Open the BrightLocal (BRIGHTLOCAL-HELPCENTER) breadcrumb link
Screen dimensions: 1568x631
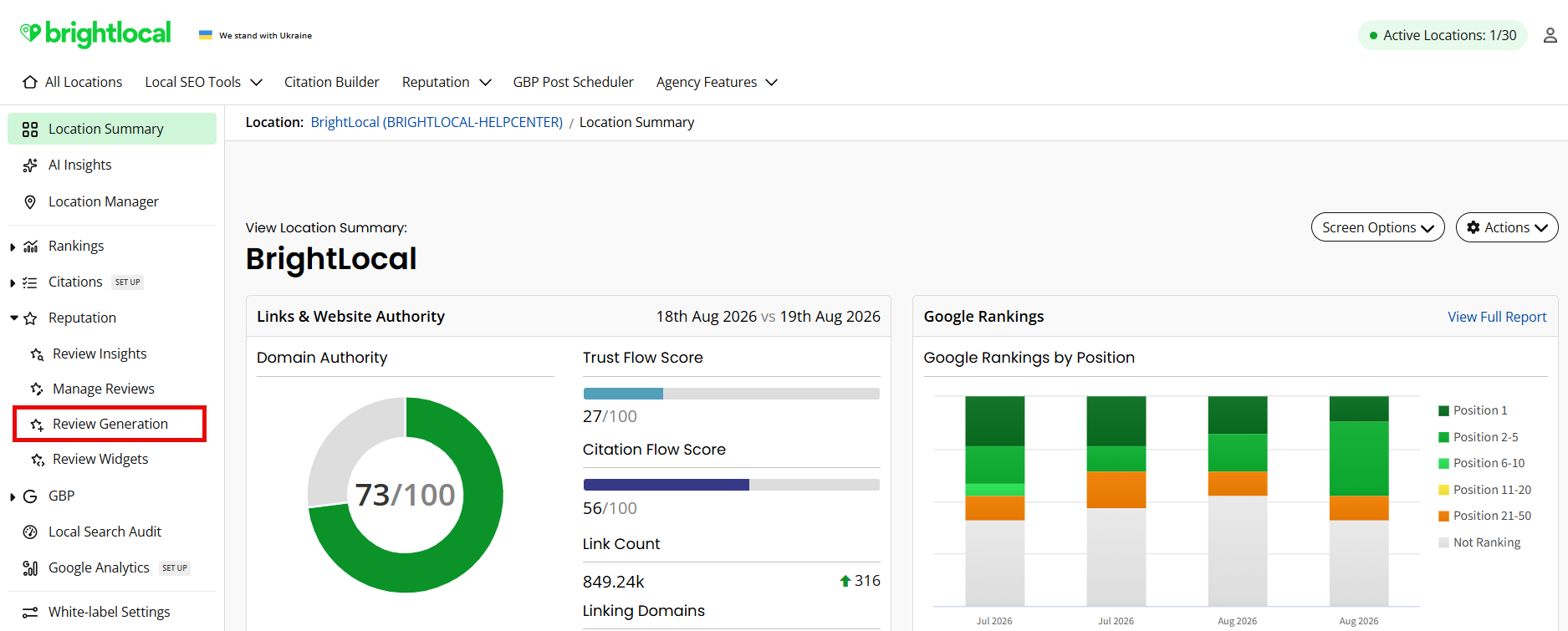click(437, 122)
